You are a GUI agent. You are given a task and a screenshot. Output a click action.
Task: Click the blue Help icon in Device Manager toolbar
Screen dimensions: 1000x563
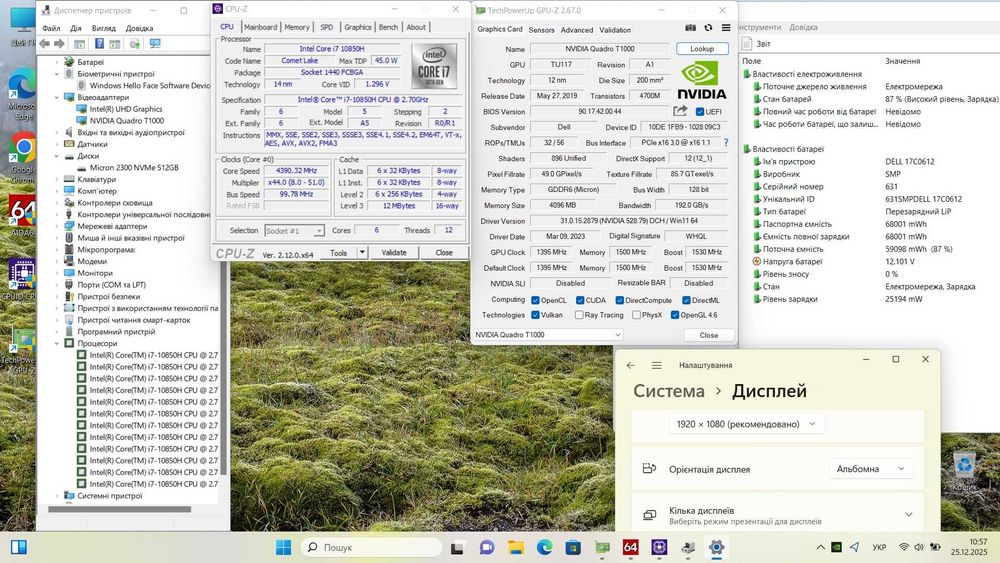[x=99, y=43]
